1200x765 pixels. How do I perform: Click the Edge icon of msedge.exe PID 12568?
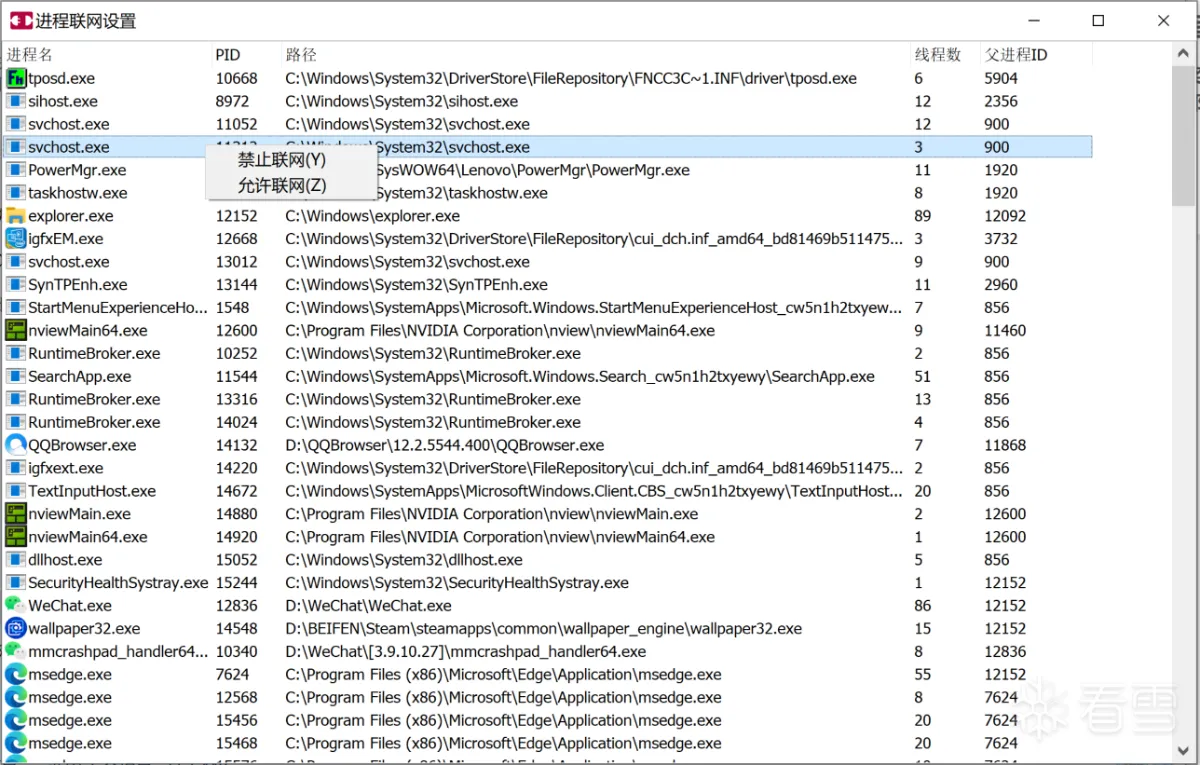point(16,698)
